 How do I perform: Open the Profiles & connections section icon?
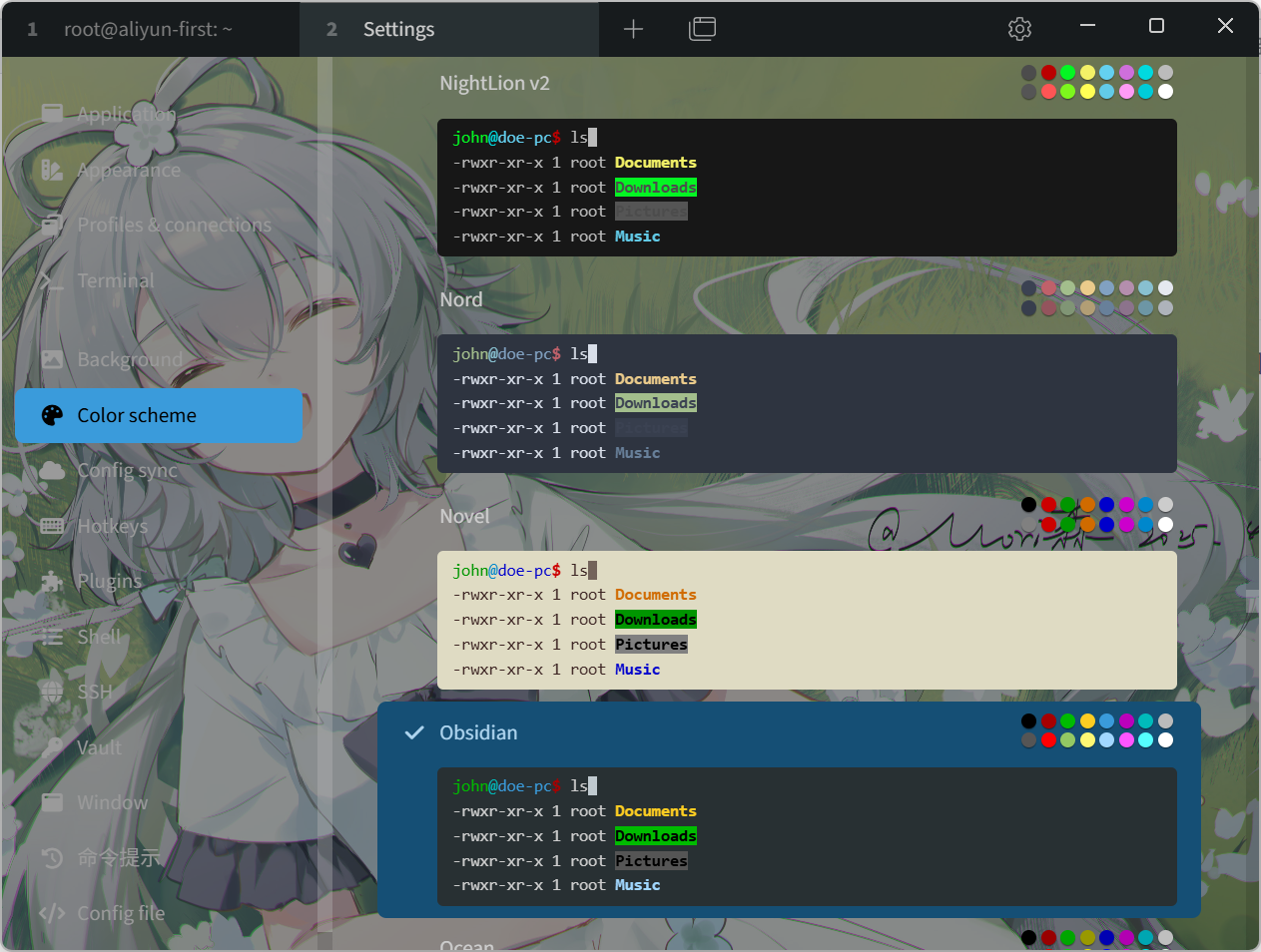52,225
